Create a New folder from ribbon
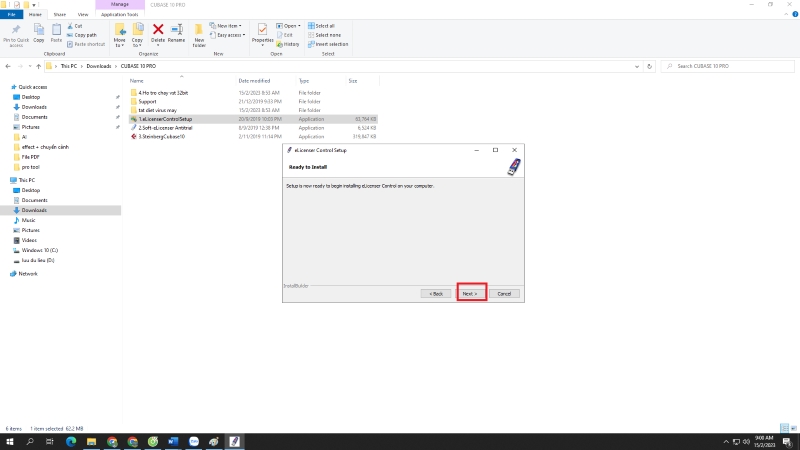The image size is (800, 450). pos(199,36)
